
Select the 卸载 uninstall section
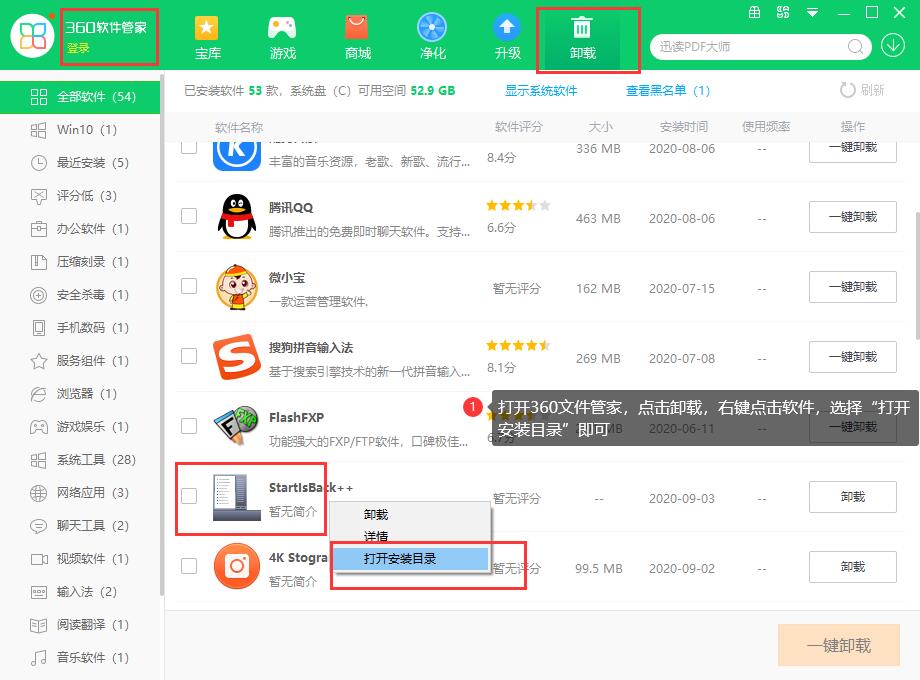point(583,38)
